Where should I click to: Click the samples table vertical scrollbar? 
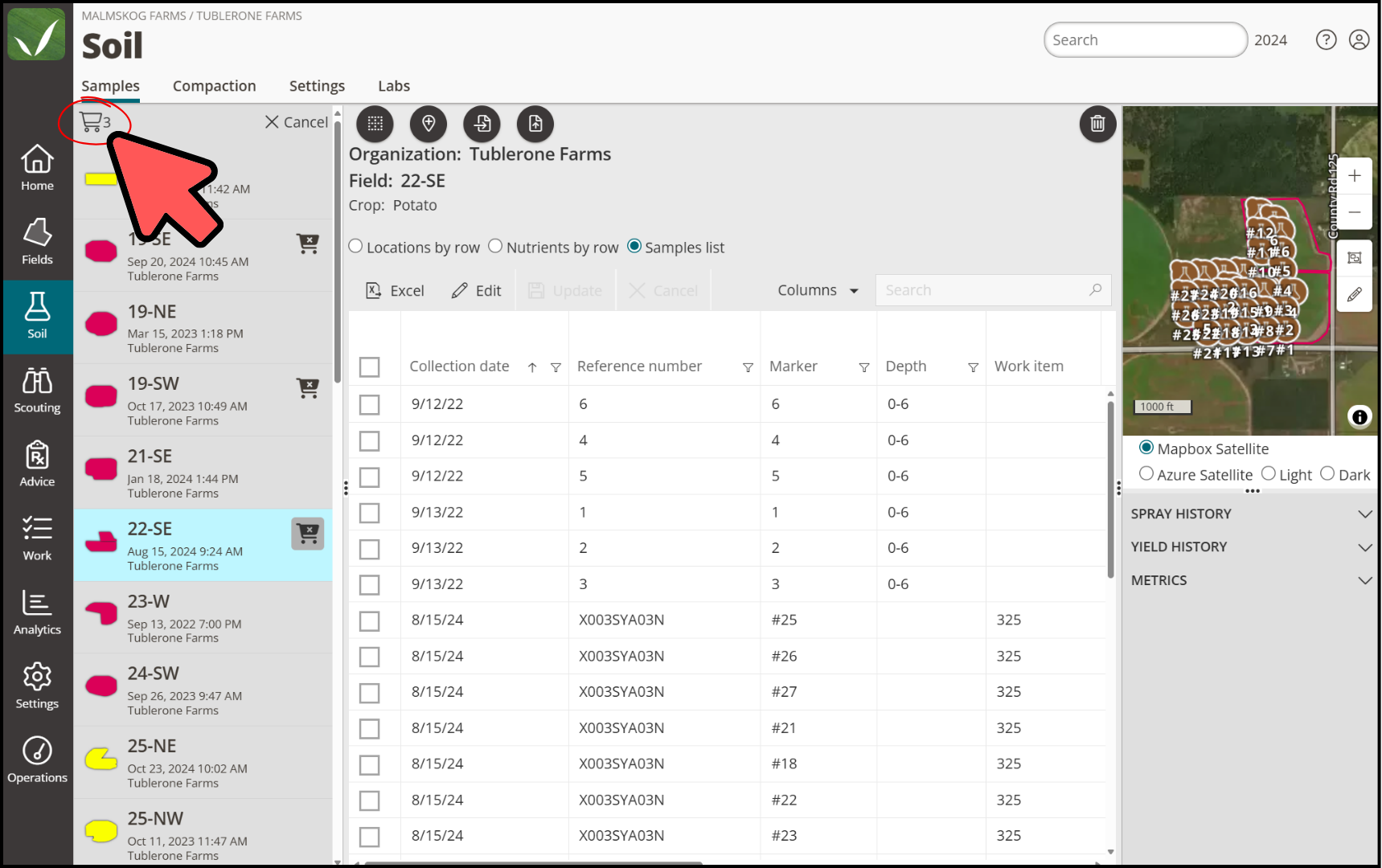click(1110, 490)
